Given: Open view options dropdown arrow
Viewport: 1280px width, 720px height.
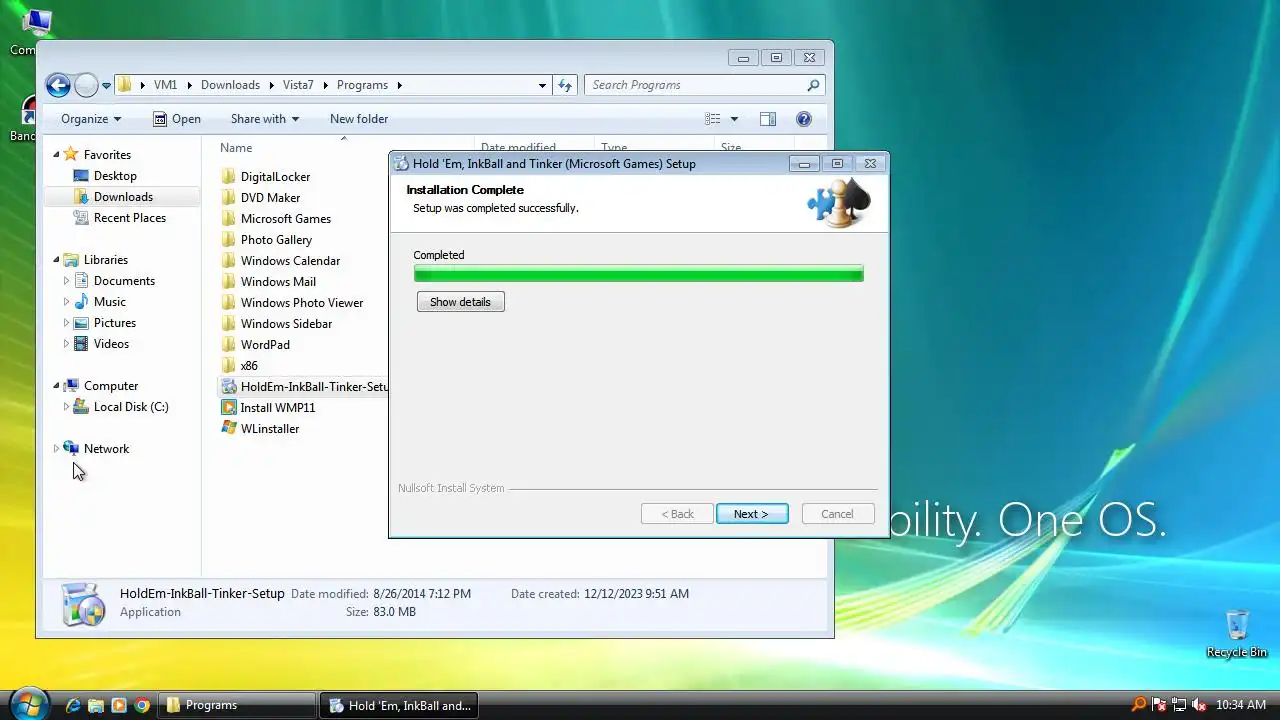Looking at the screenshot, I should (734, 119).
